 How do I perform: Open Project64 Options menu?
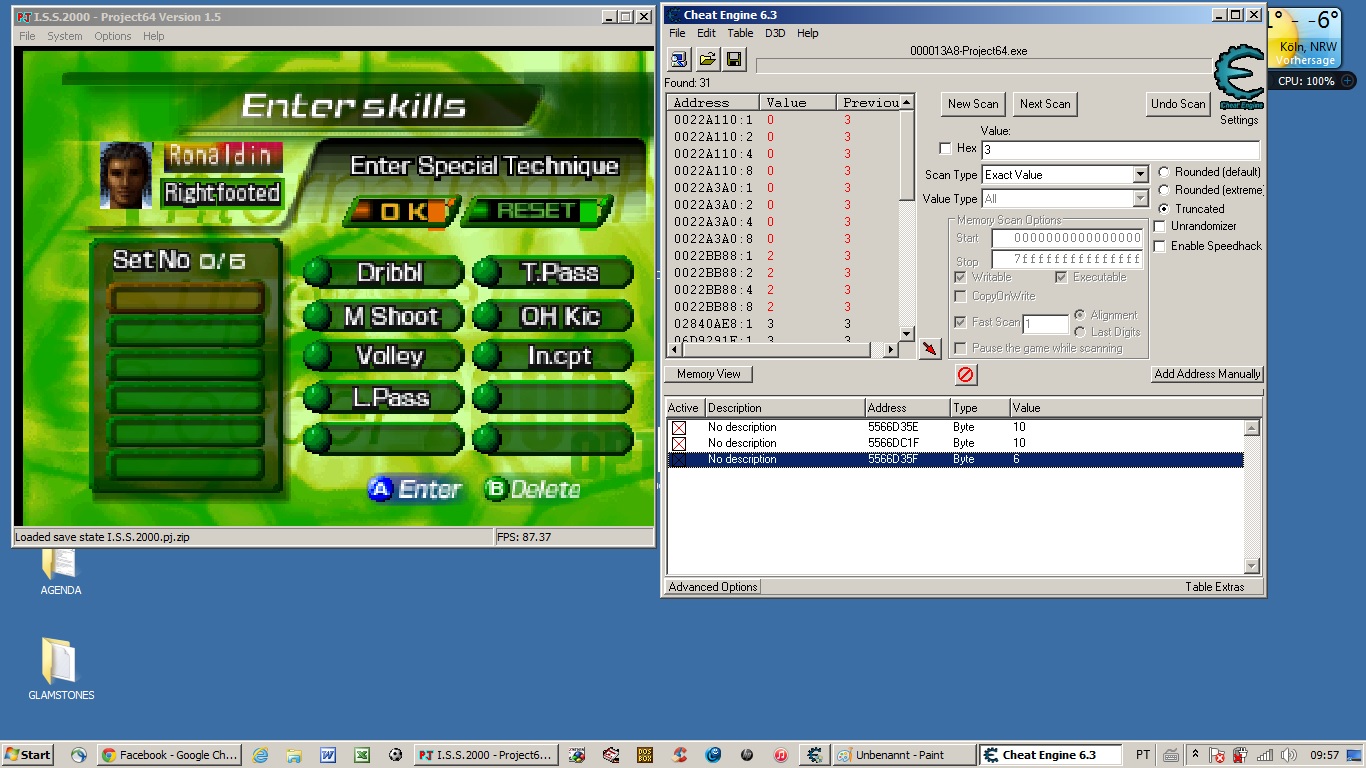[x=113, y=36]
